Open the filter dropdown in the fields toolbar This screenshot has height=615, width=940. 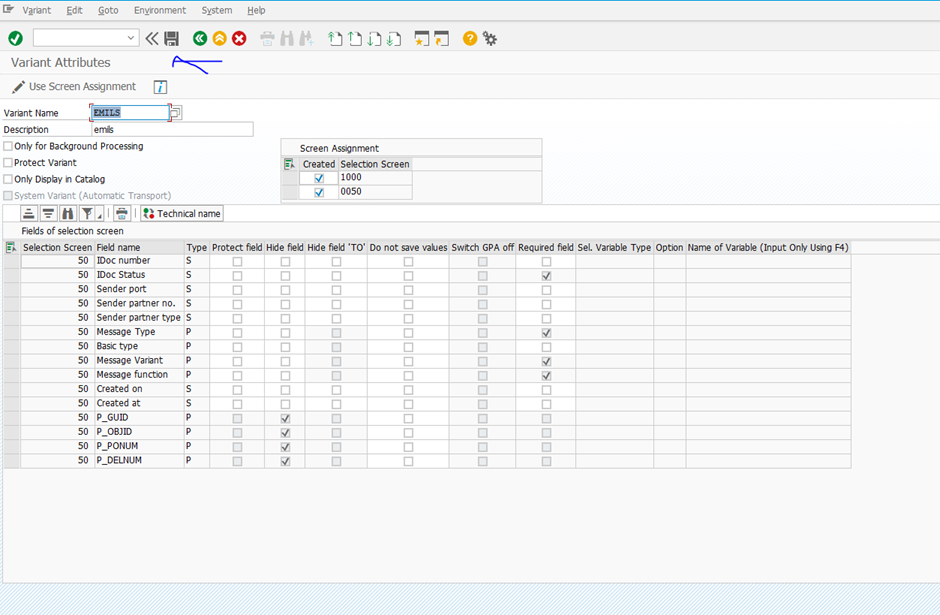(x=98, y=215)
